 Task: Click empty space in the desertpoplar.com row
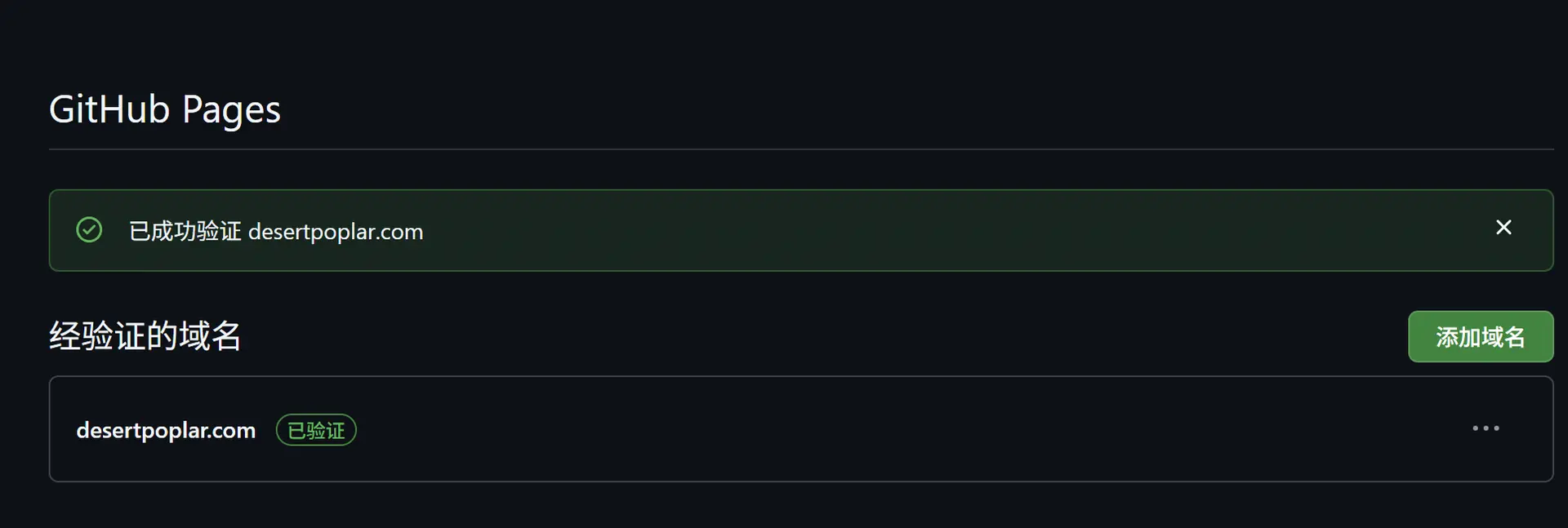click(x=898, y=429)
